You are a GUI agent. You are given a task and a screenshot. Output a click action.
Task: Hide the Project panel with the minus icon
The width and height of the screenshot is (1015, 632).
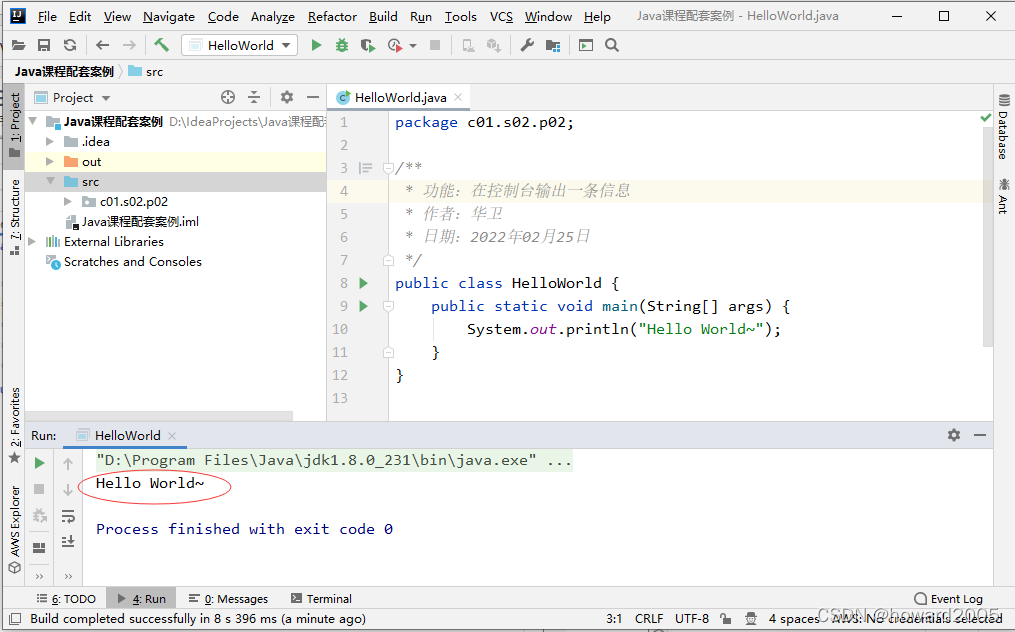point(313,97)
